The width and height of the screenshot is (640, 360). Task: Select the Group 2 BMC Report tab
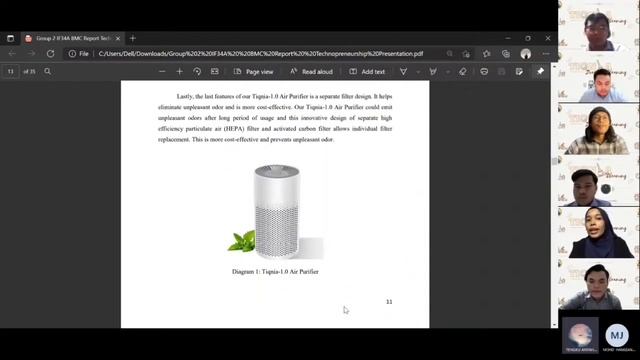[73, 38]
